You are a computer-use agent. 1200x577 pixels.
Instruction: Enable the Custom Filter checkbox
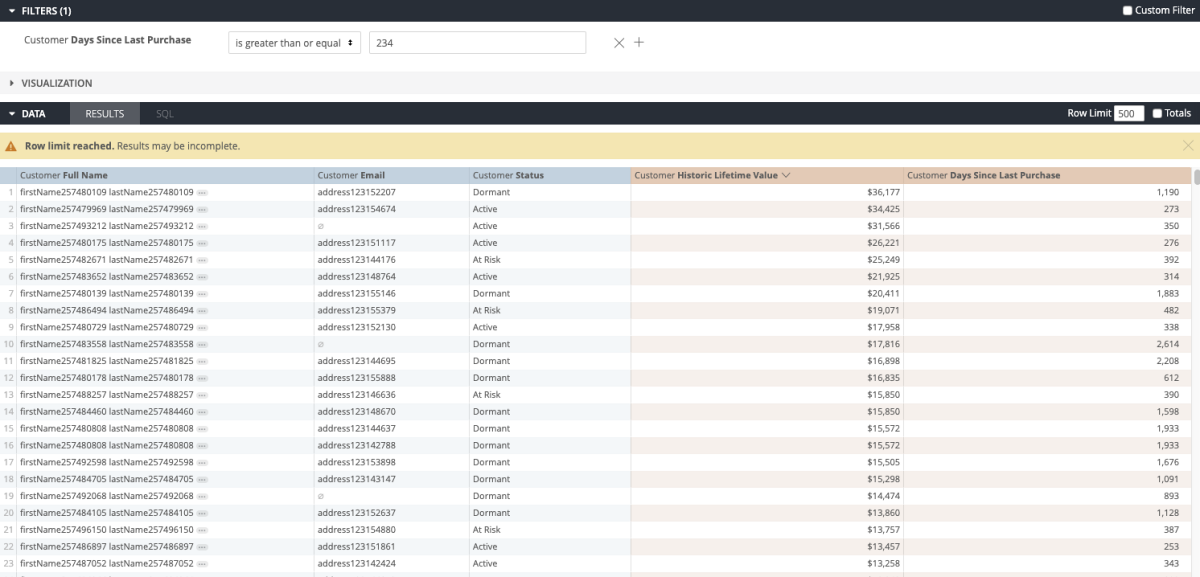pyautogui.click(x=1128, y=10)
